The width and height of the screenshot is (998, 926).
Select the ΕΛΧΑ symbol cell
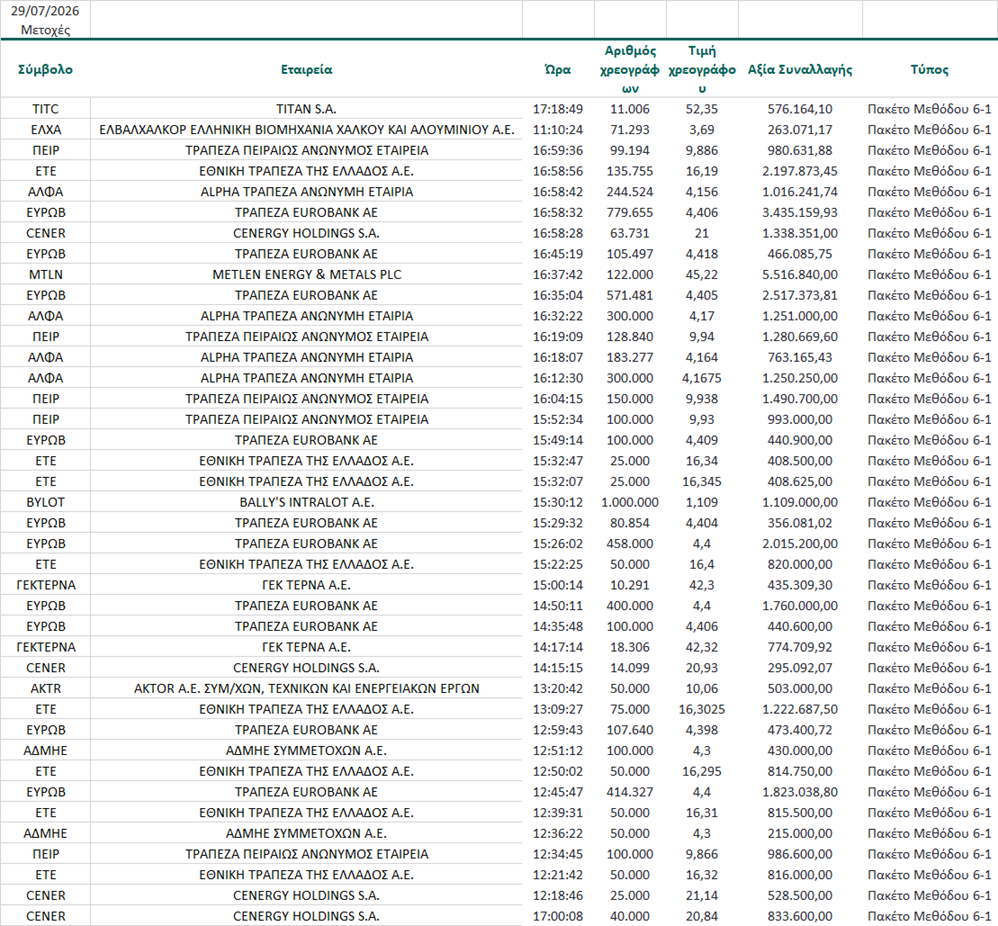[x=45, y=130]
